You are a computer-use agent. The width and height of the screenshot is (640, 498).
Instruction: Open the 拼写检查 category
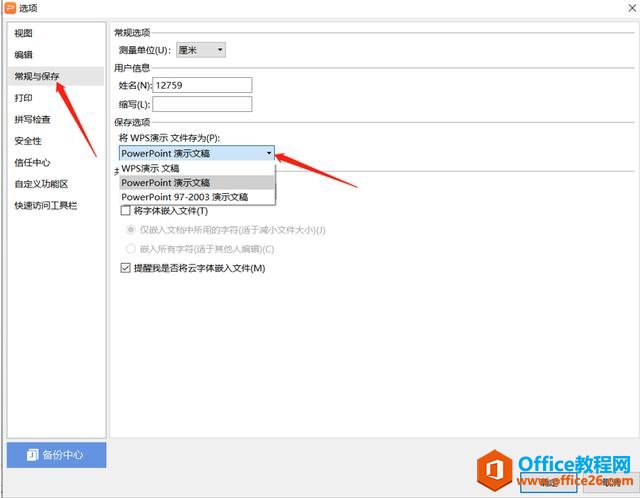[32, 120]
